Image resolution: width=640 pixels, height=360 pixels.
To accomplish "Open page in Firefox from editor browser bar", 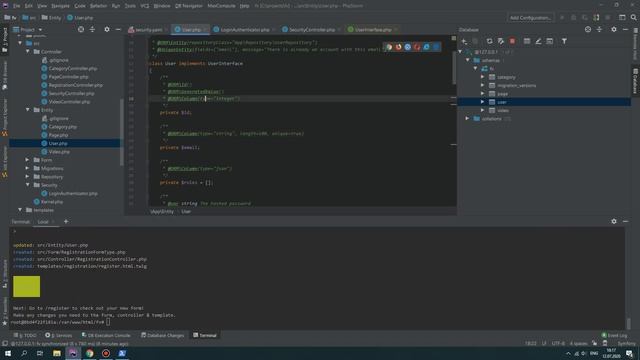I will (398, 47).
